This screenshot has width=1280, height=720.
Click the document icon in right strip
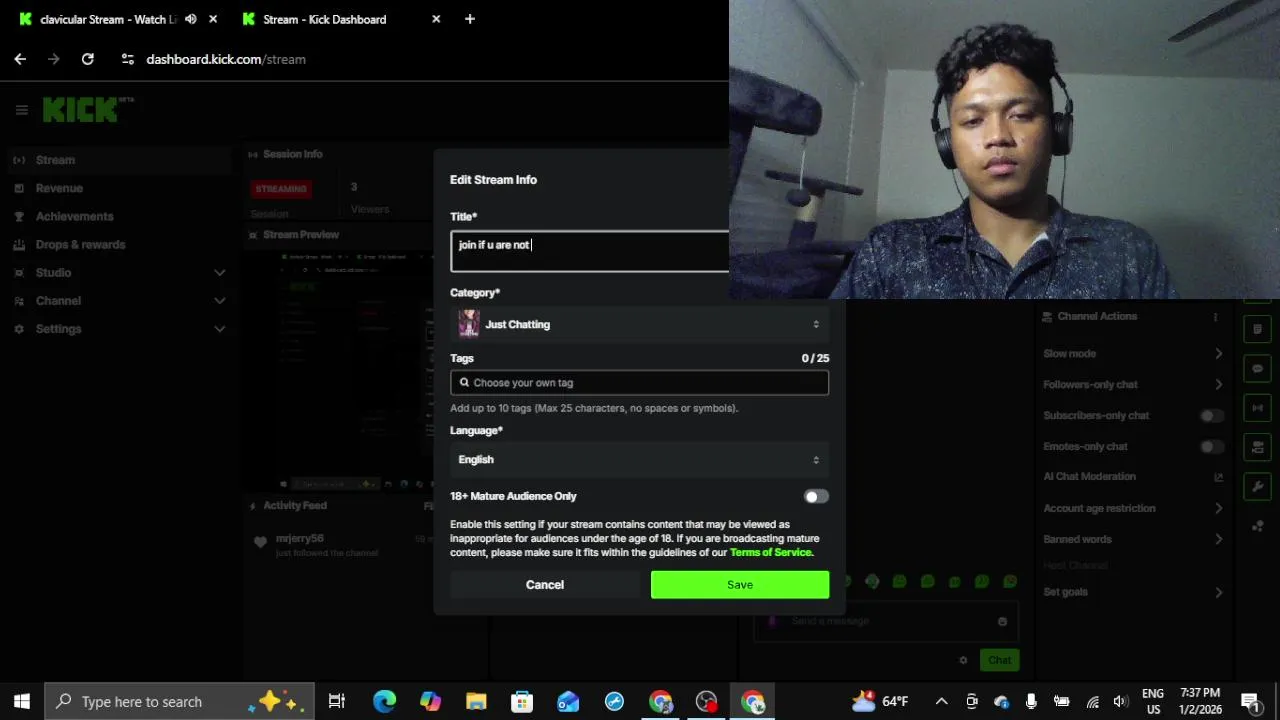[1257, 329]
